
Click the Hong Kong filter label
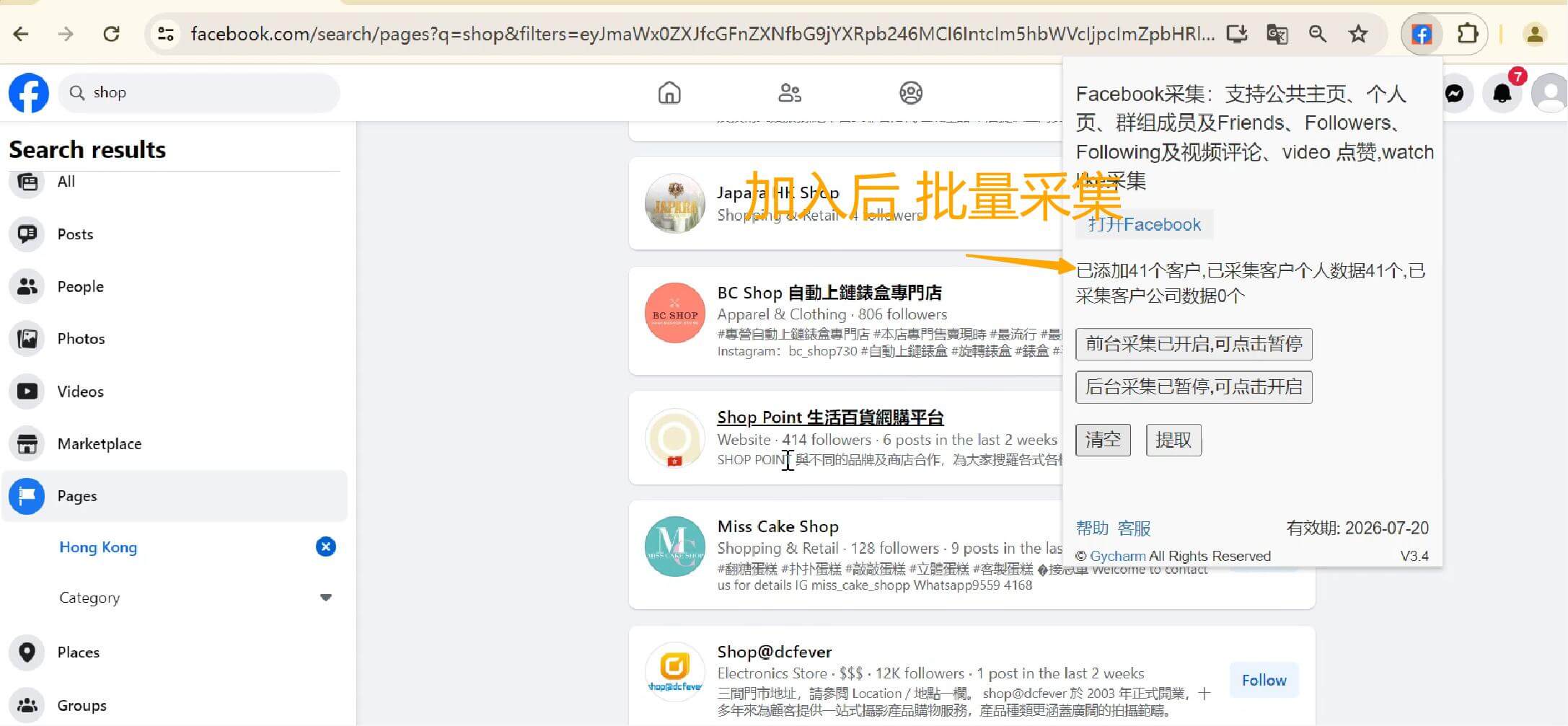click(98, 547)
